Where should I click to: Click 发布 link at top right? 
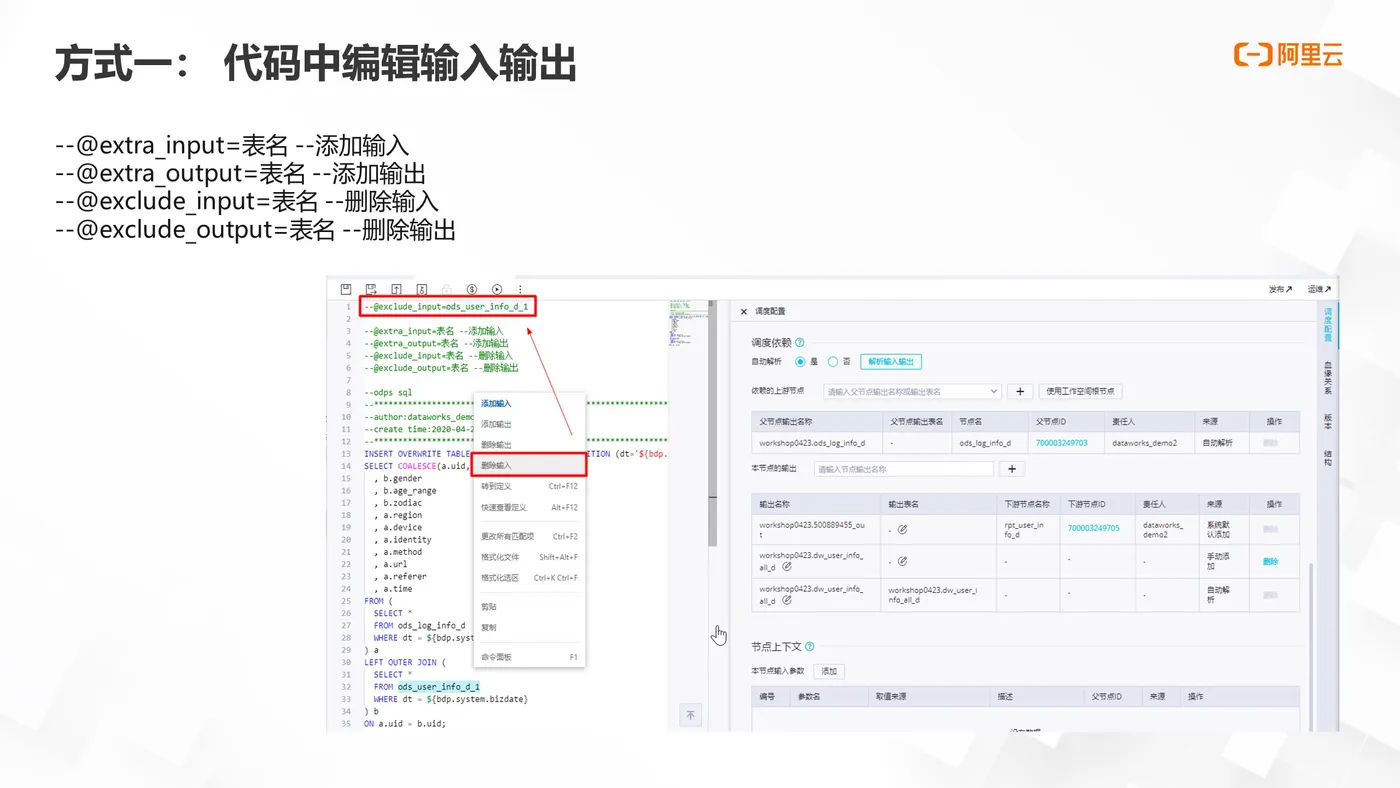pos(1280,289)
